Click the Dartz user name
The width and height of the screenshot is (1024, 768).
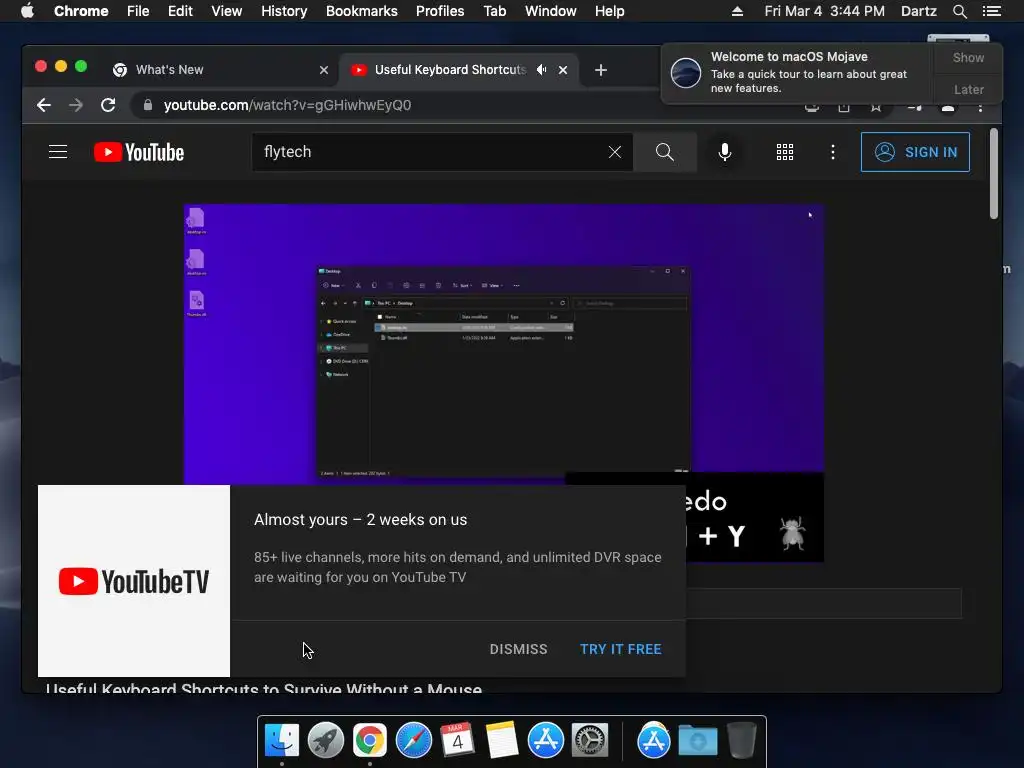tap(919, 11)
